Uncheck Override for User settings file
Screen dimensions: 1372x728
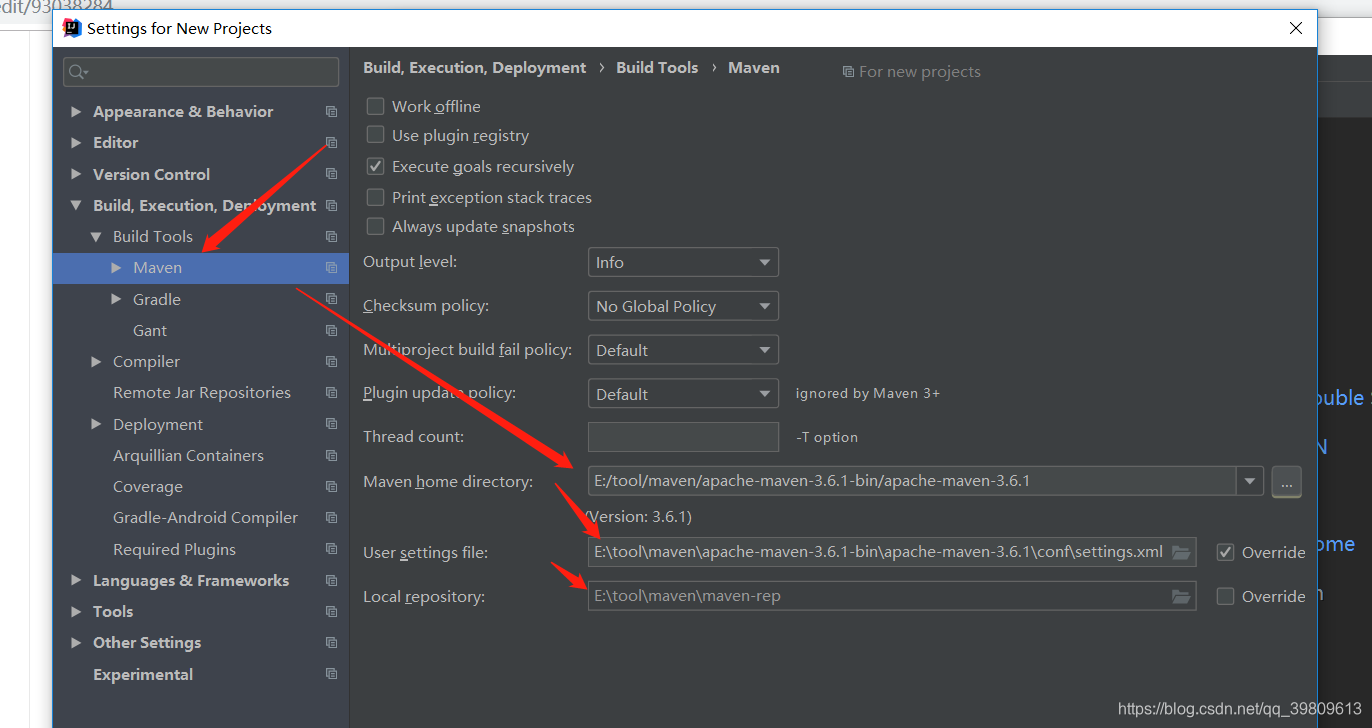click(1225, 552)
